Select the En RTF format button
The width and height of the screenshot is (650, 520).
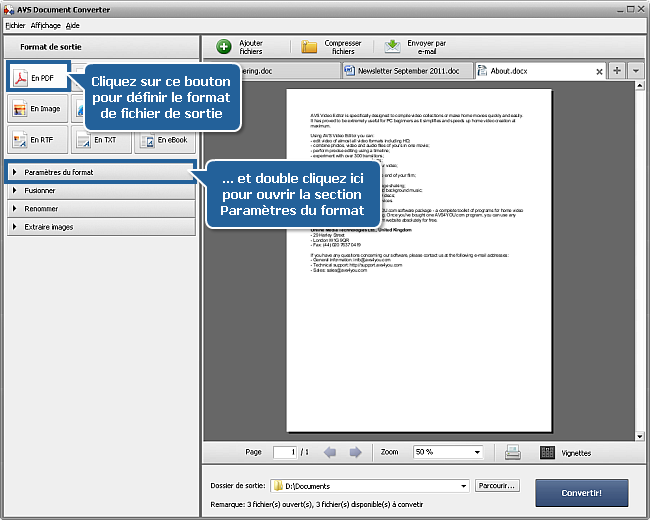(x=36, y=140)
